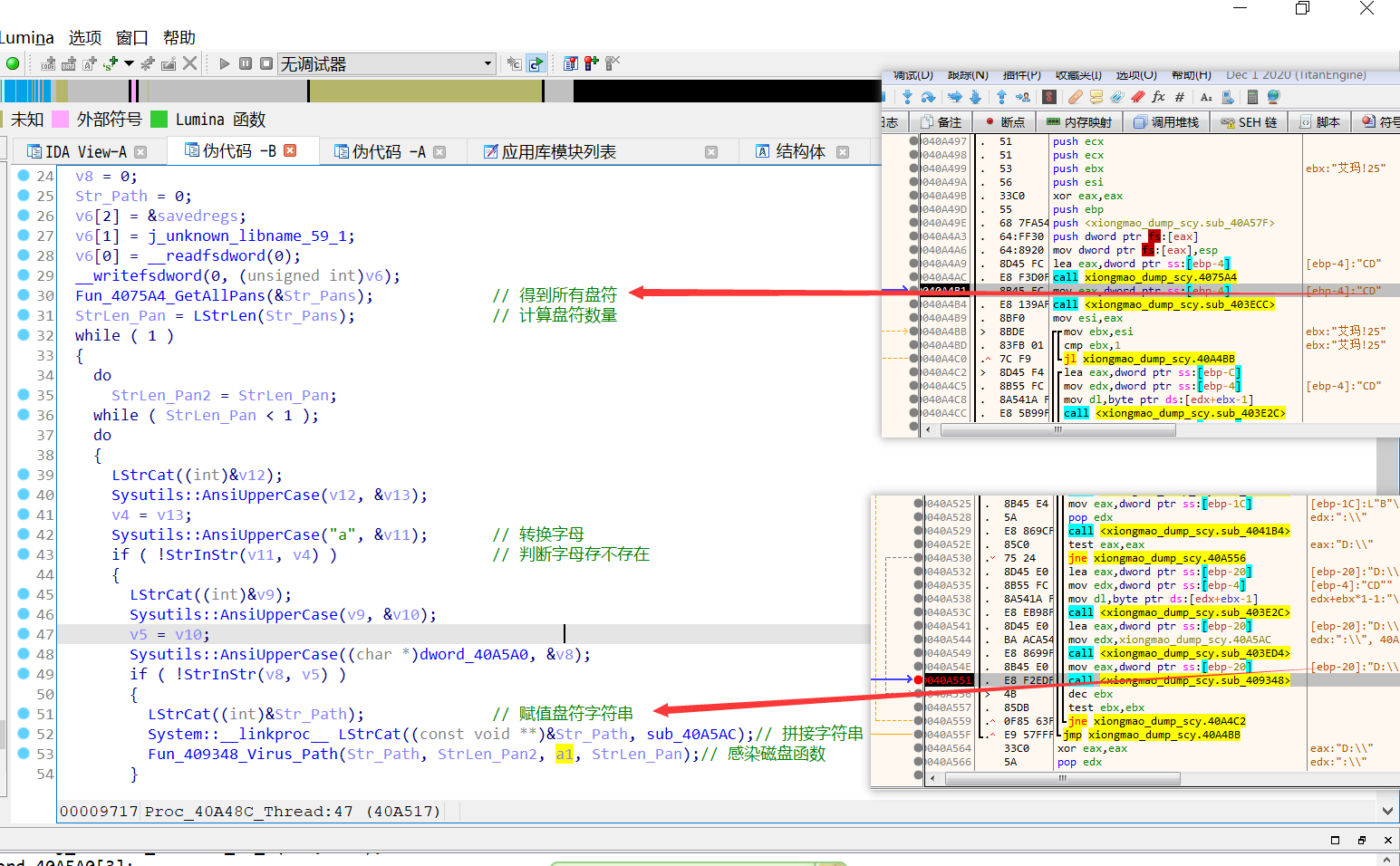Open the SEH 链 tab in x64dbg
The image size is (1400, 866).
pyautogui.click(x=1249, y=122)
